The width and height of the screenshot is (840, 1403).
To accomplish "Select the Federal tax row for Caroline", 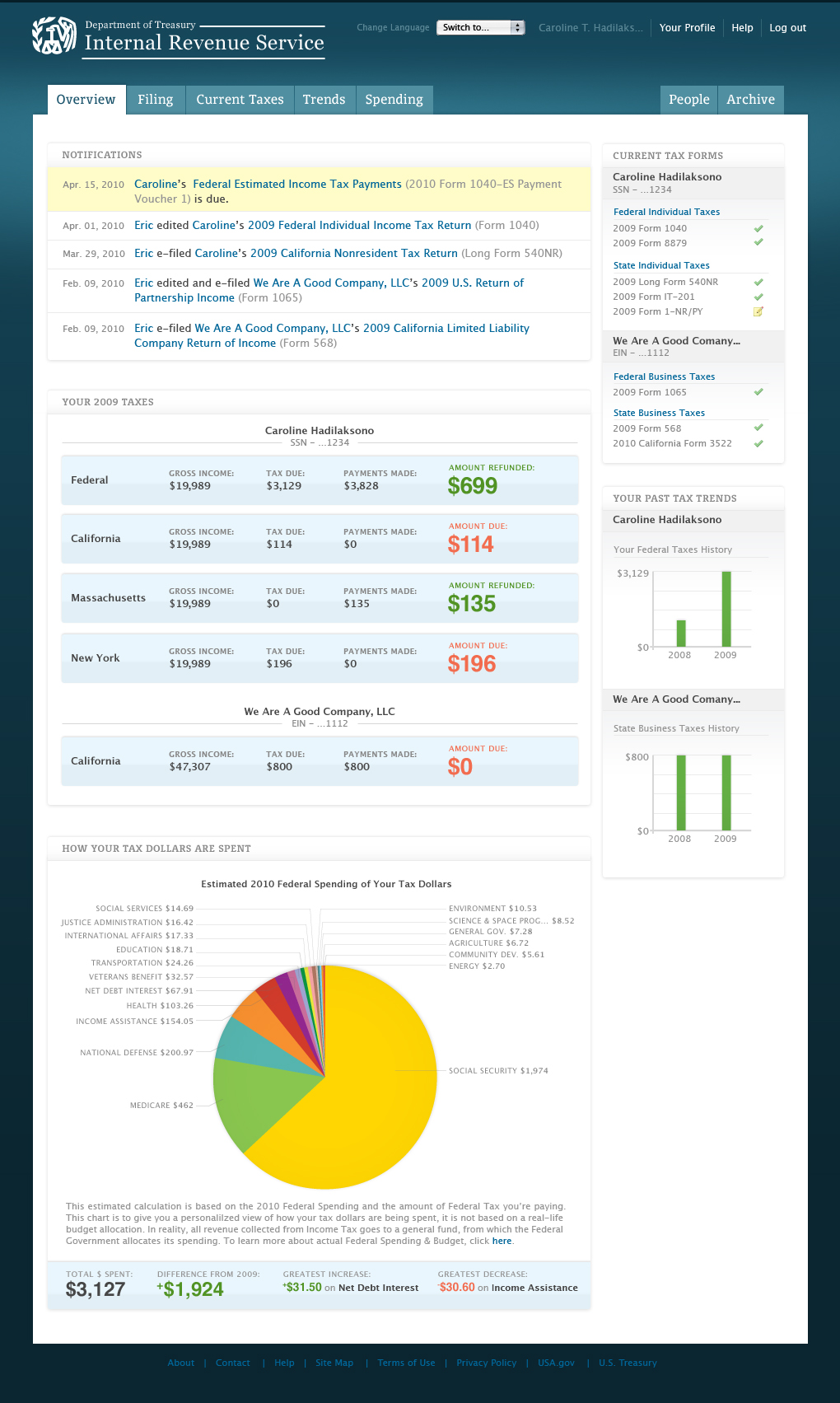I will coord(320,480).
